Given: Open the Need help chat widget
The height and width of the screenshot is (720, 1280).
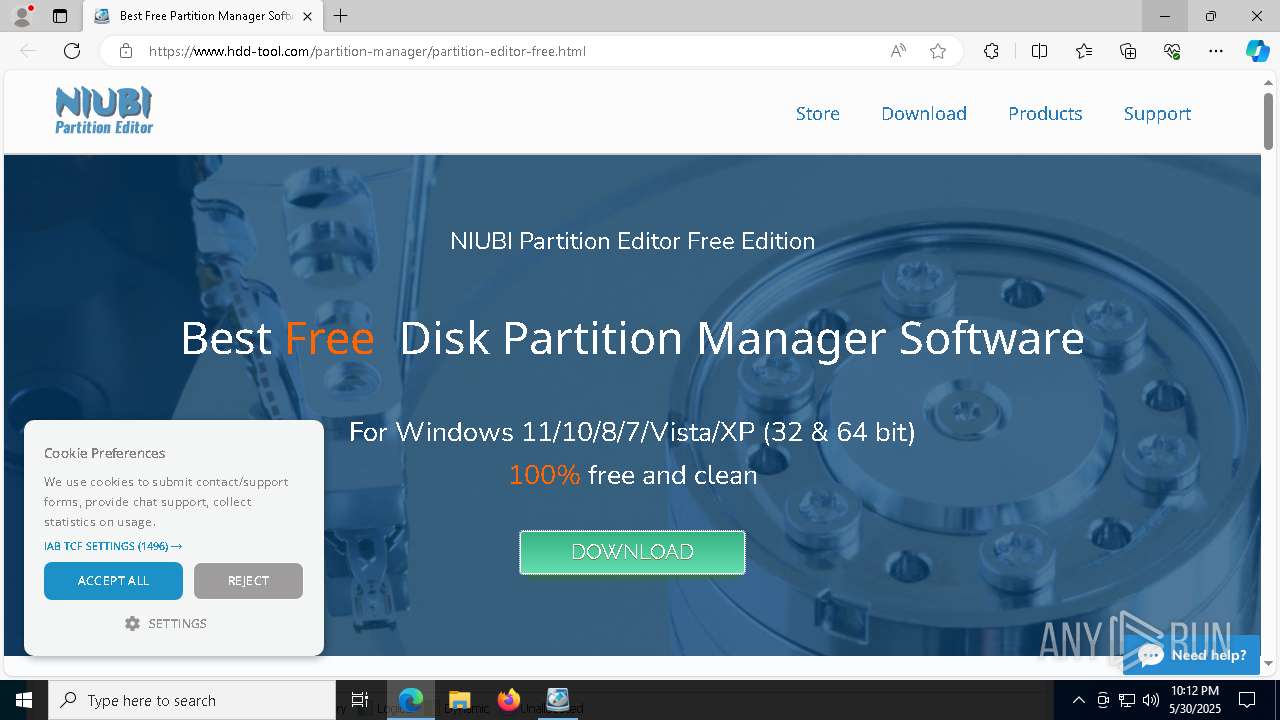Looking at the screenshot, I should [1192, 655].
